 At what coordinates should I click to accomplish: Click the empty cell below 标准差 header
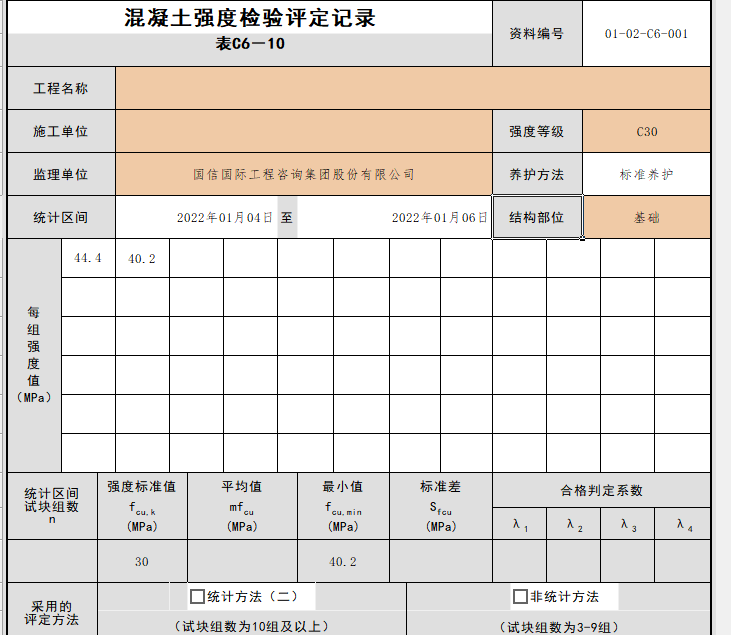click(441, 561)
